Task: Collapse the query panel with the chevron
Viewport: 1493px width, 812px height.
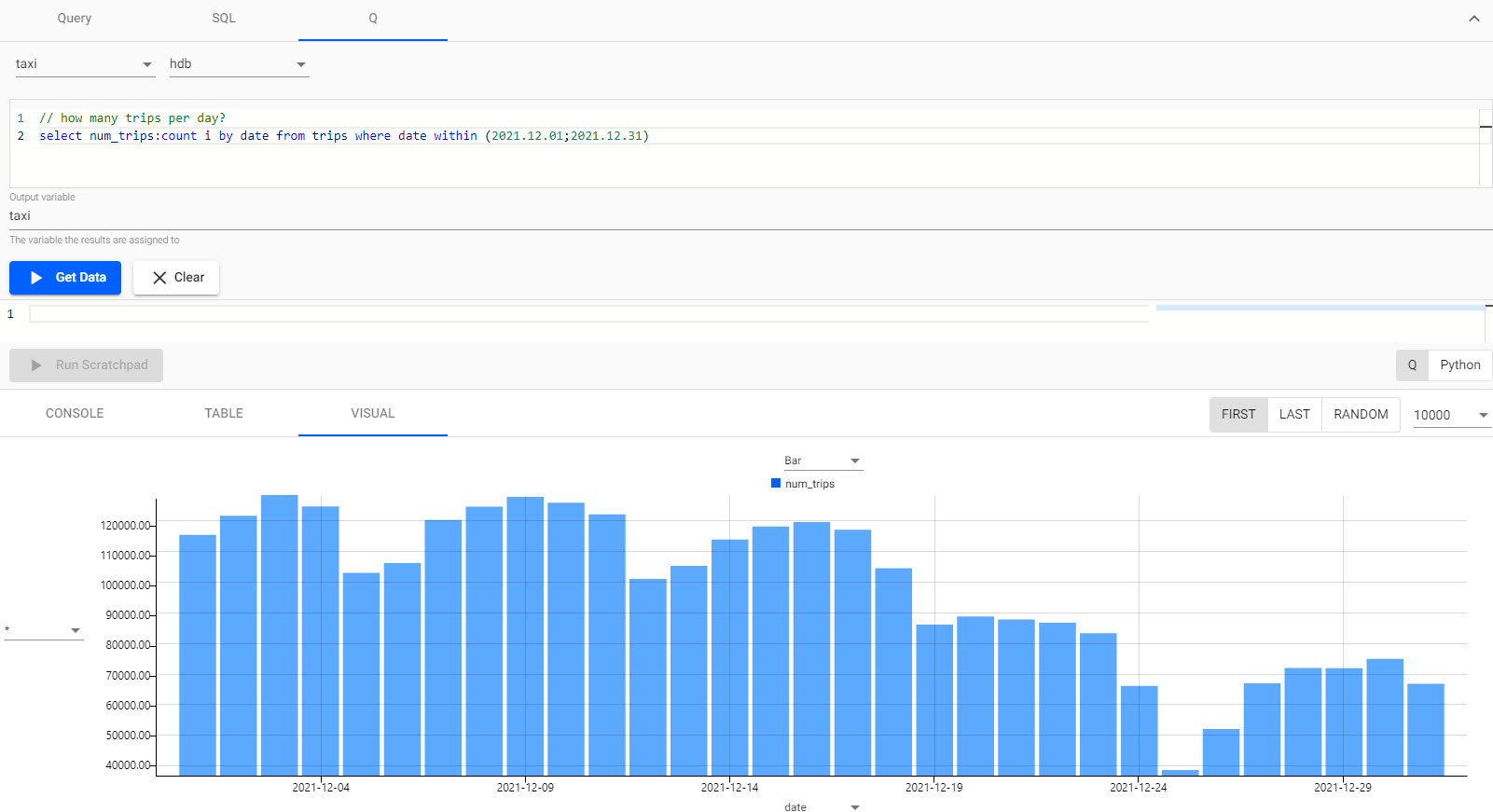Action: click(1473, 19)
